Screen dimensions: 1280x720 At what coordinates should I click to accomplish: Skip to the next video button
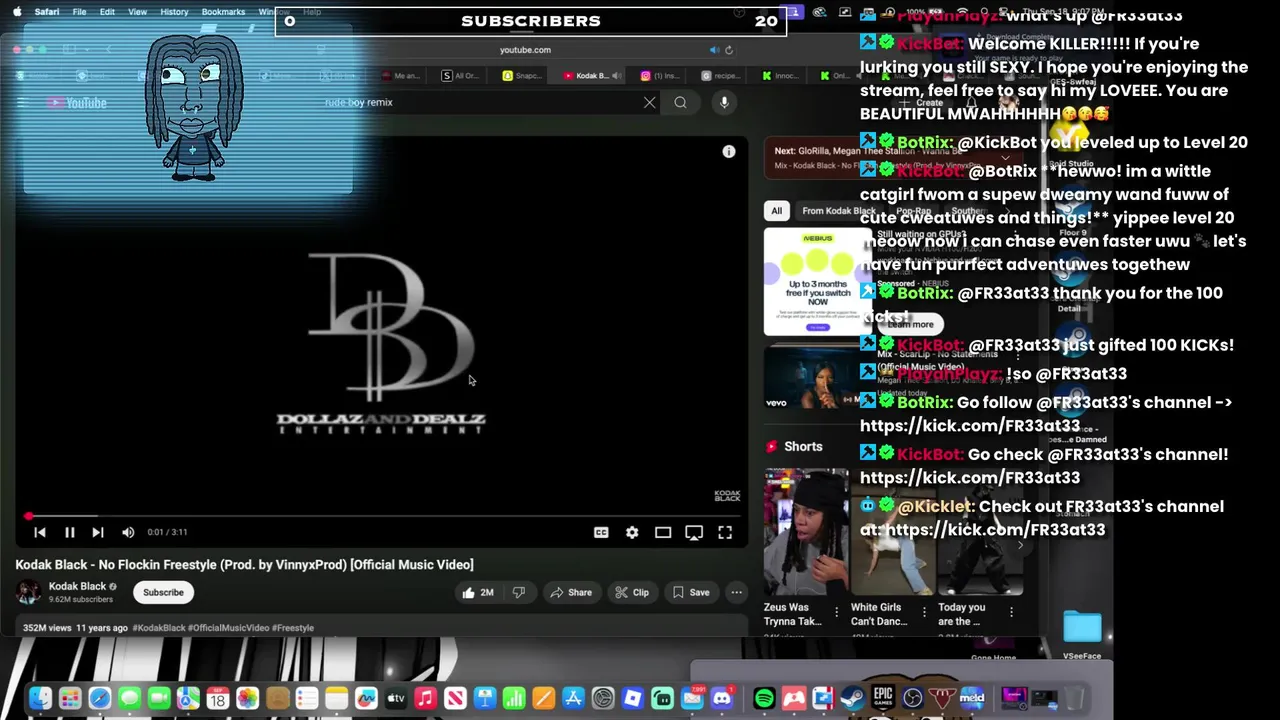click(x=97, y=533)
